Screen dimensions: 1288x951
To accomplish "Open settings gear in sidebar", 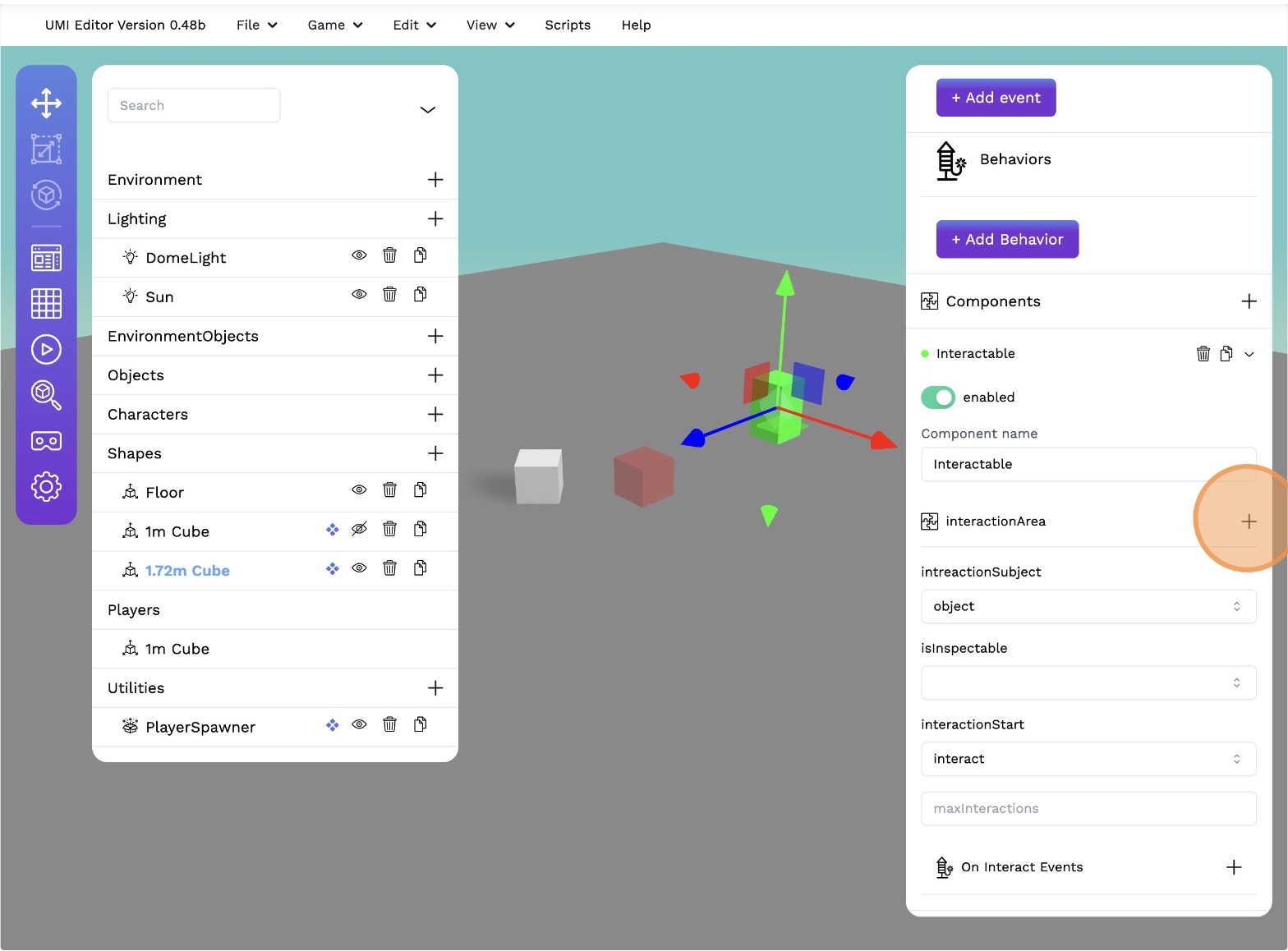I will (46, 487).
